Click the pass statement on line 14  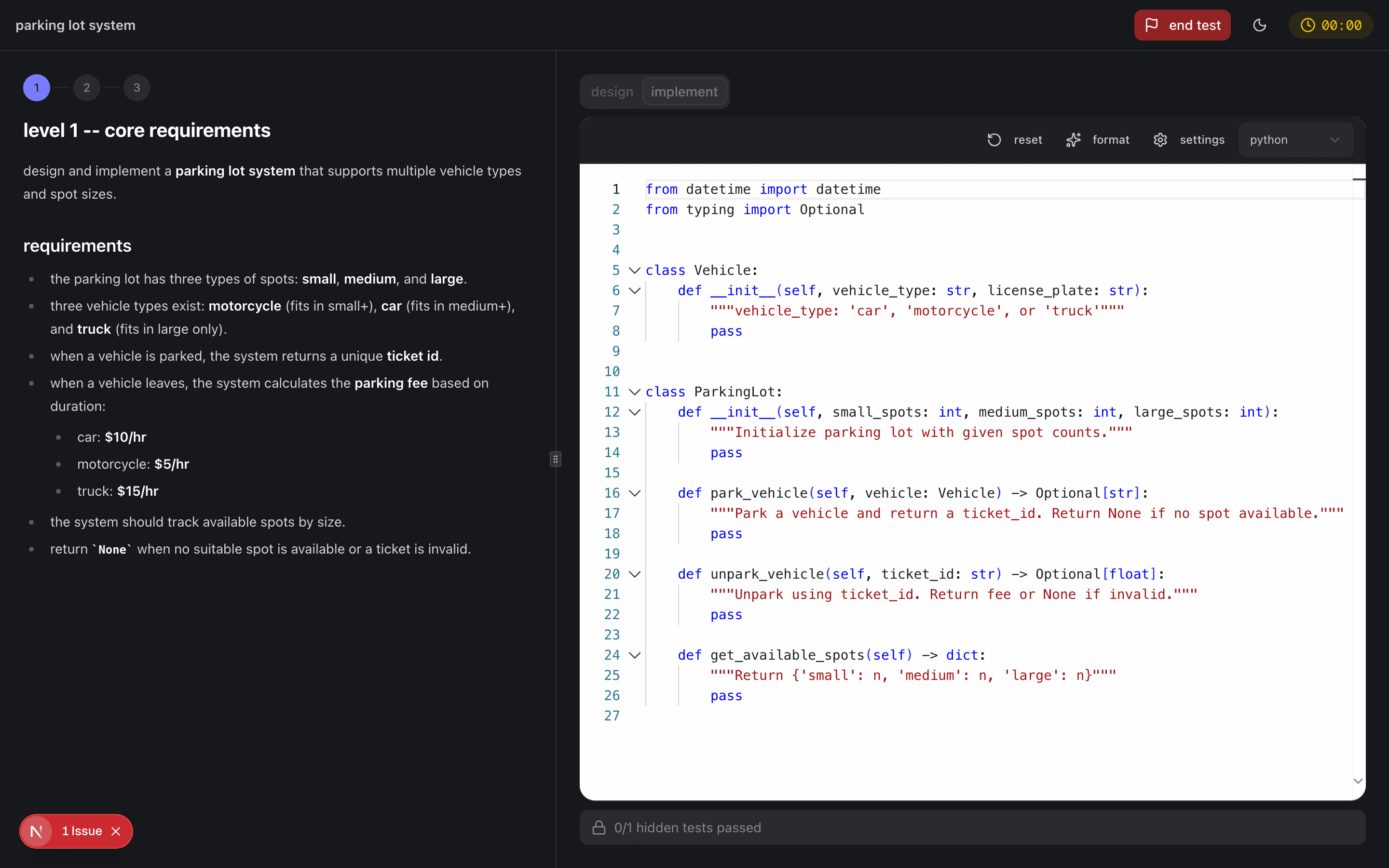point(726,453)
